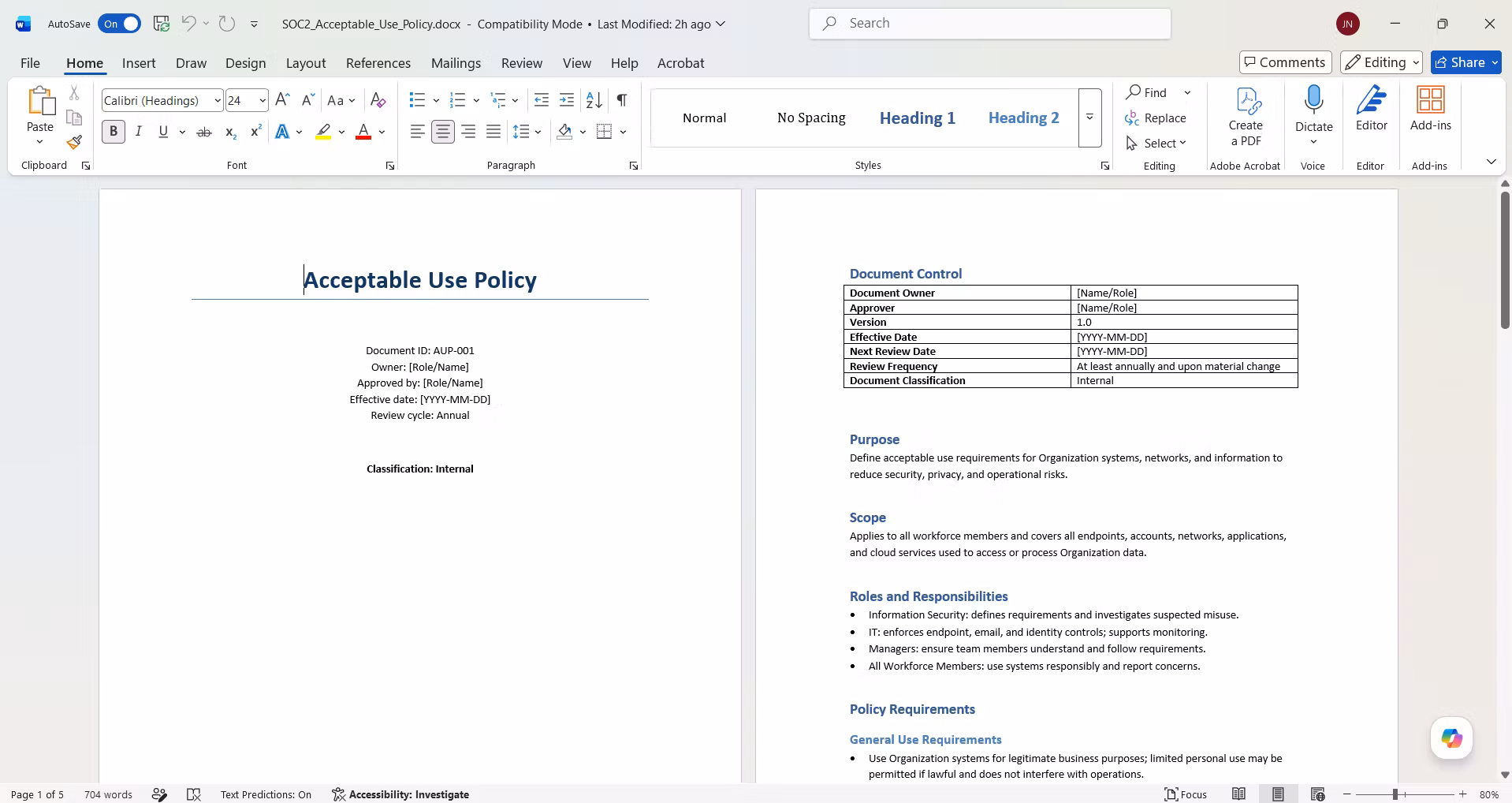Sort paragraph text A to Z
Image resolution: width=1512 pixels, height=803 pixels.
(x=594, y=100)
